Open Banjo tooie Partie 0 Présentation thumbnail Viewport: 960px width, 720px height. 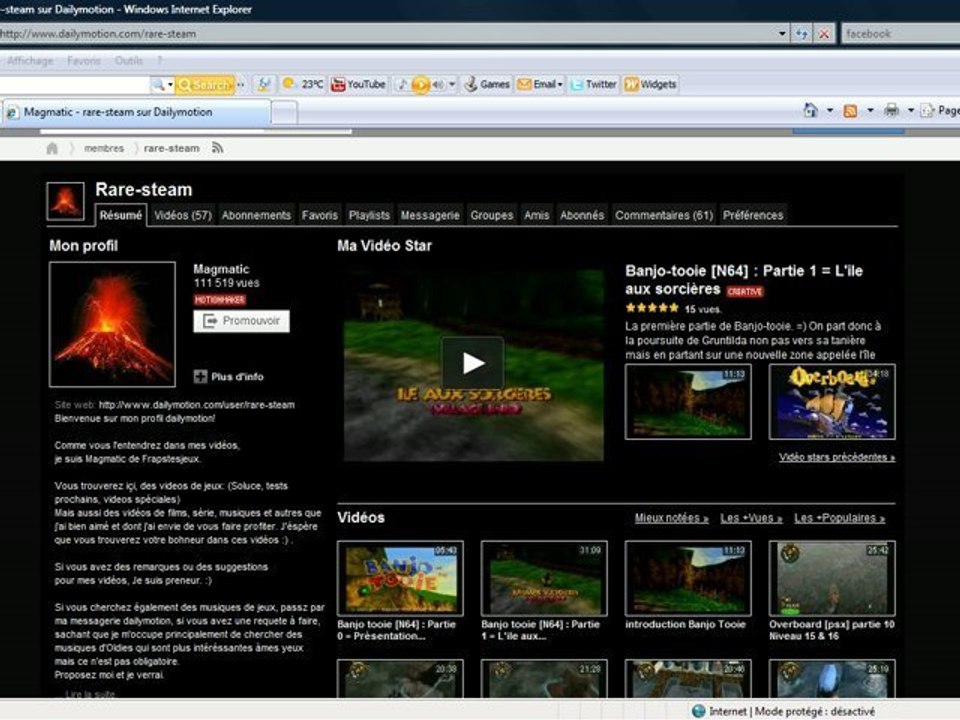pos(400,578)
